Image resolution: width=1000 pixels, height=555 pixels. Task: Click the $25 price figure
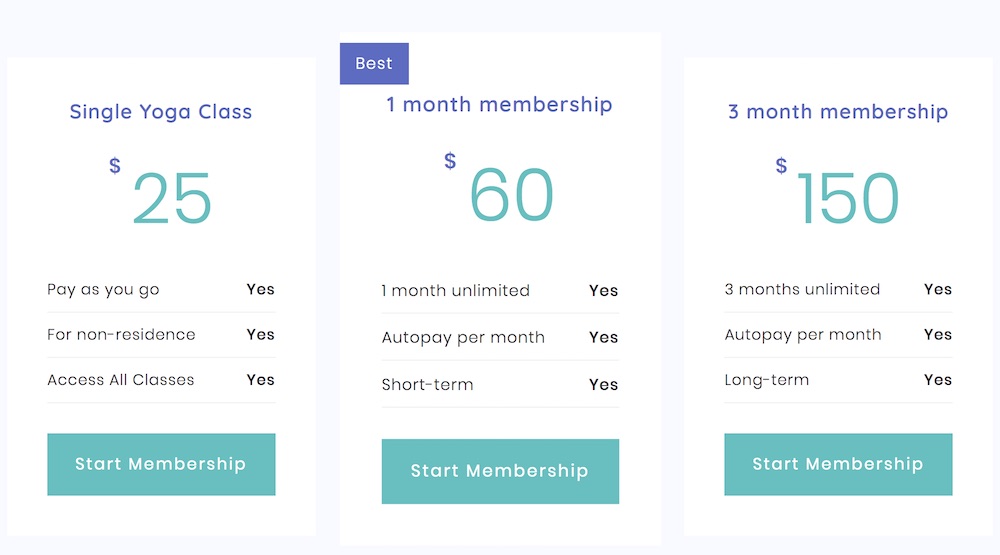(161, 192)
